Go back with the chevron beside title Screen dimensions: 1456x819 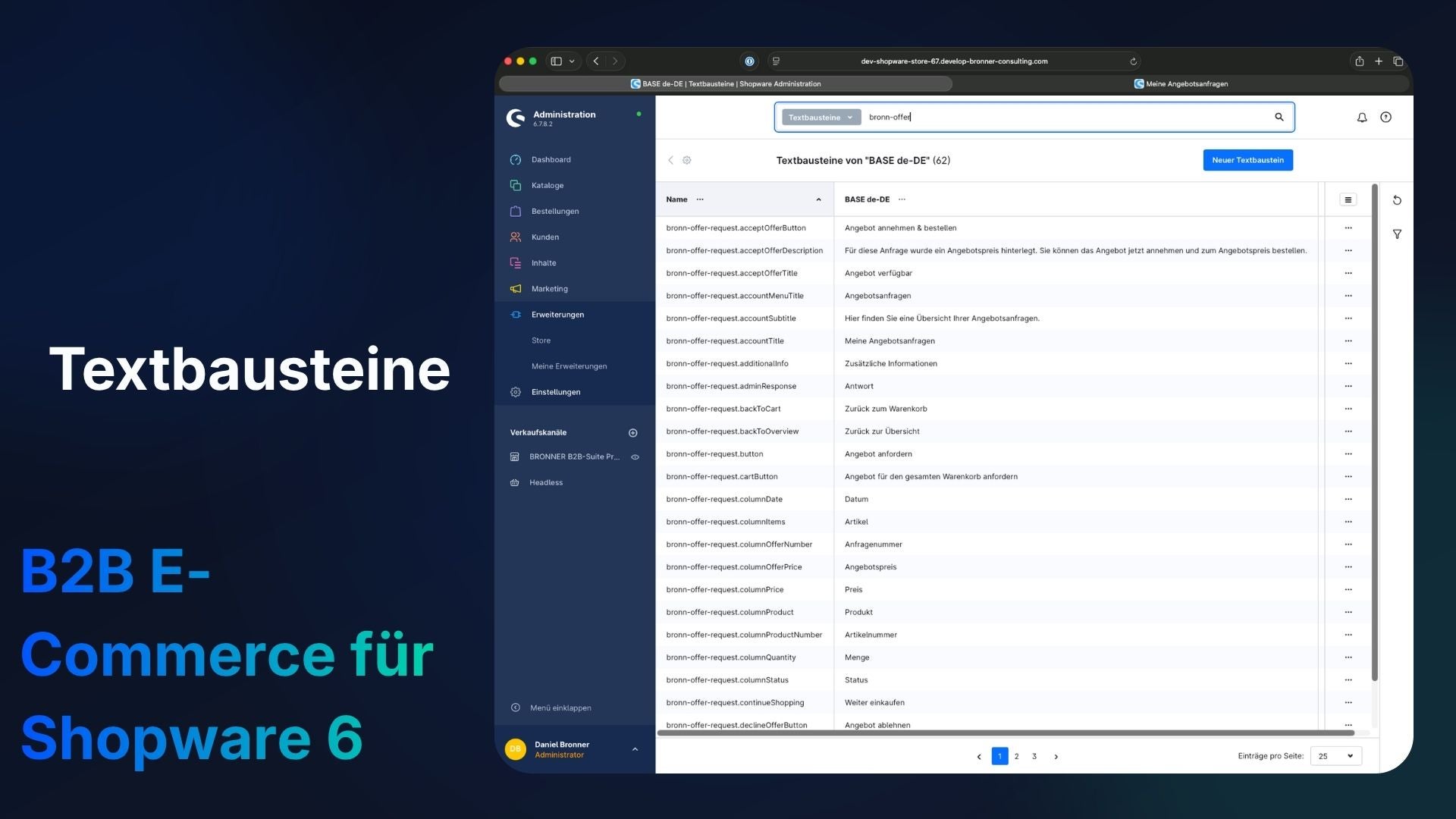point(670,160)
